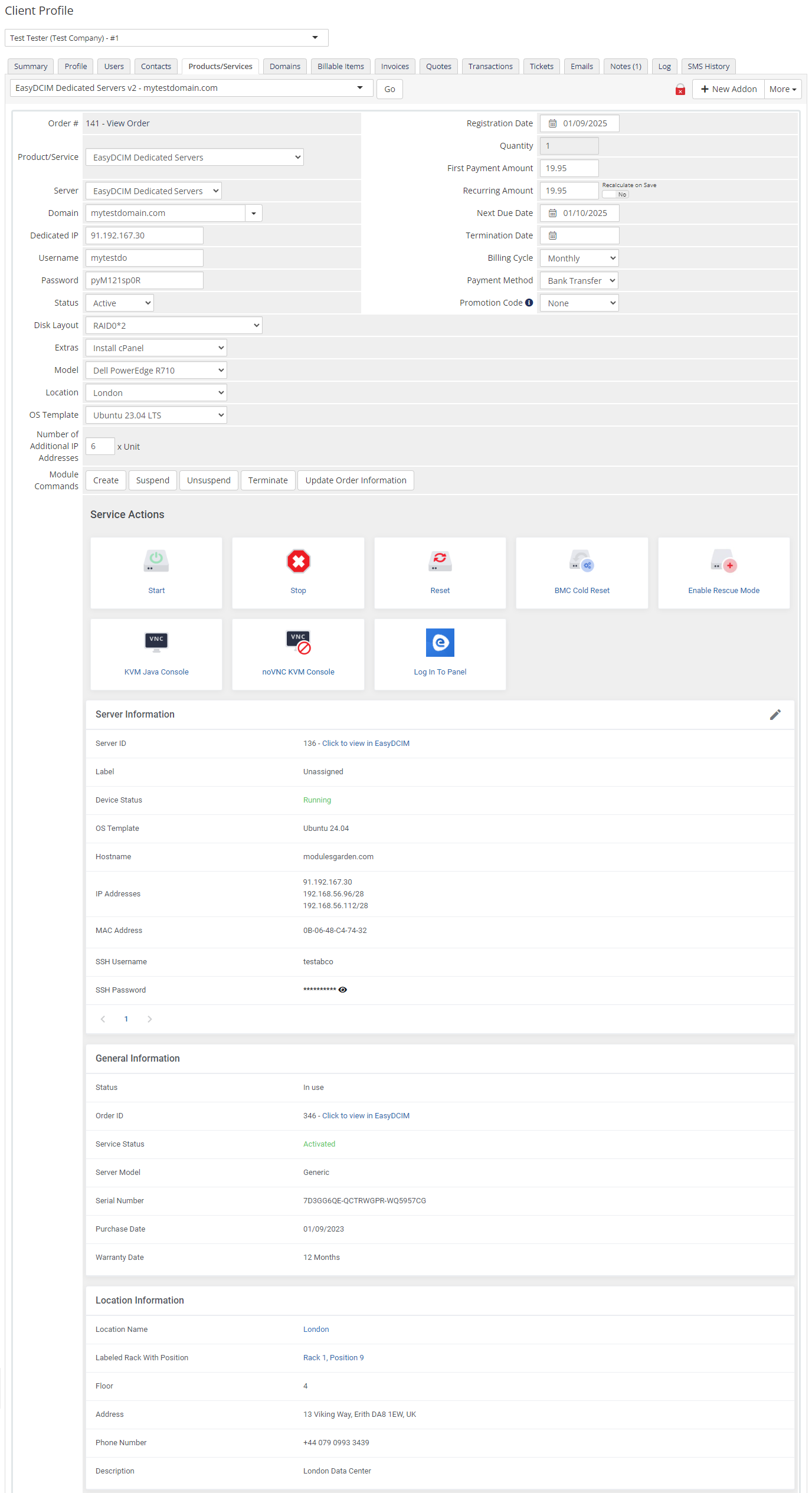Click the Start server action icon

[156, 561]
